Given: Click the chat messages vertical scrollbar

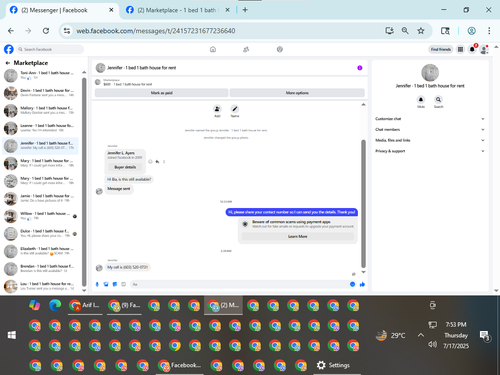Looking at the screenshot, I should click(x=363, y=204).
